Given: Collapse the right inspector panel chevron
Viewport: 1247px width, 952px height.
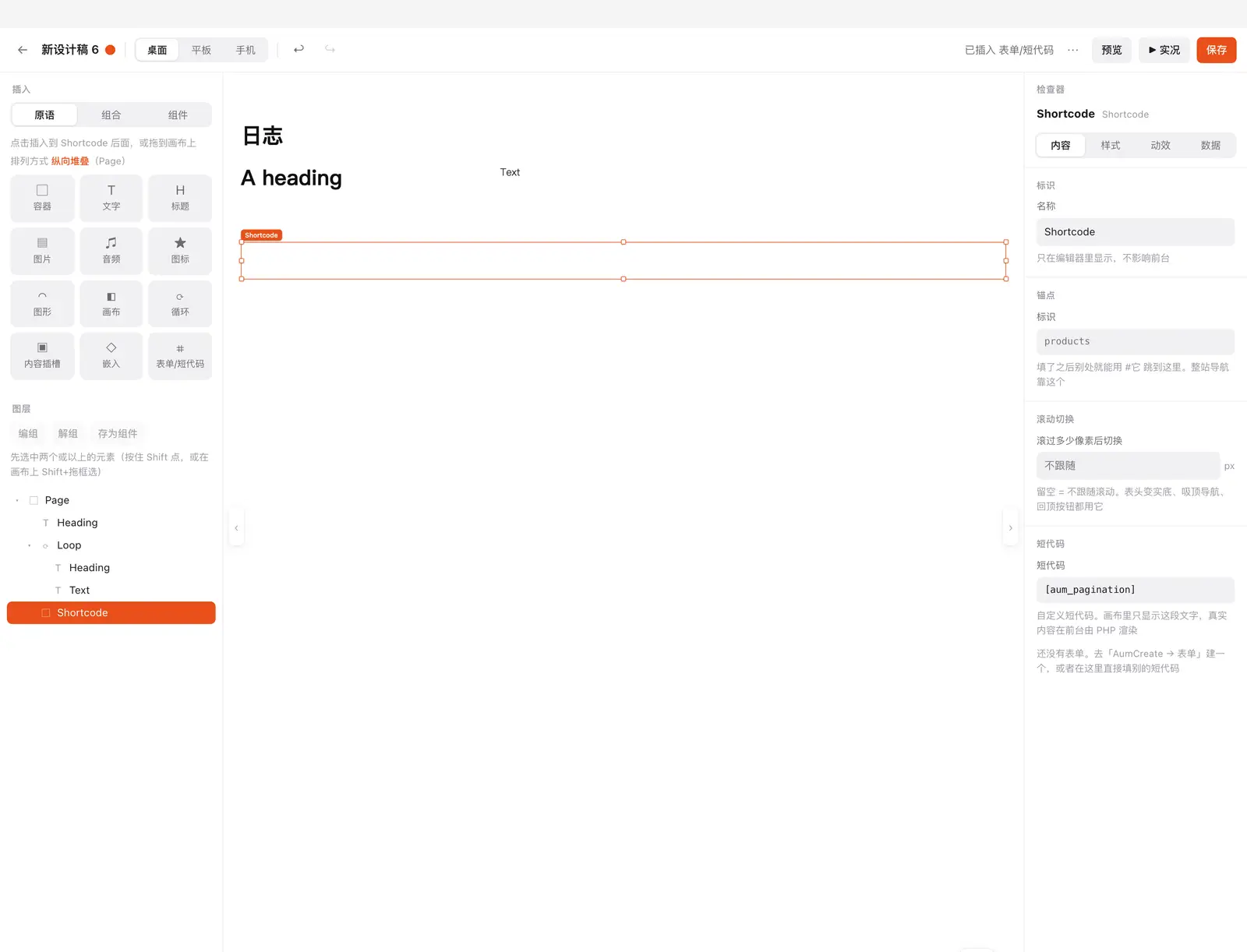Looking at the screenshot, I should pos(1011,528).
